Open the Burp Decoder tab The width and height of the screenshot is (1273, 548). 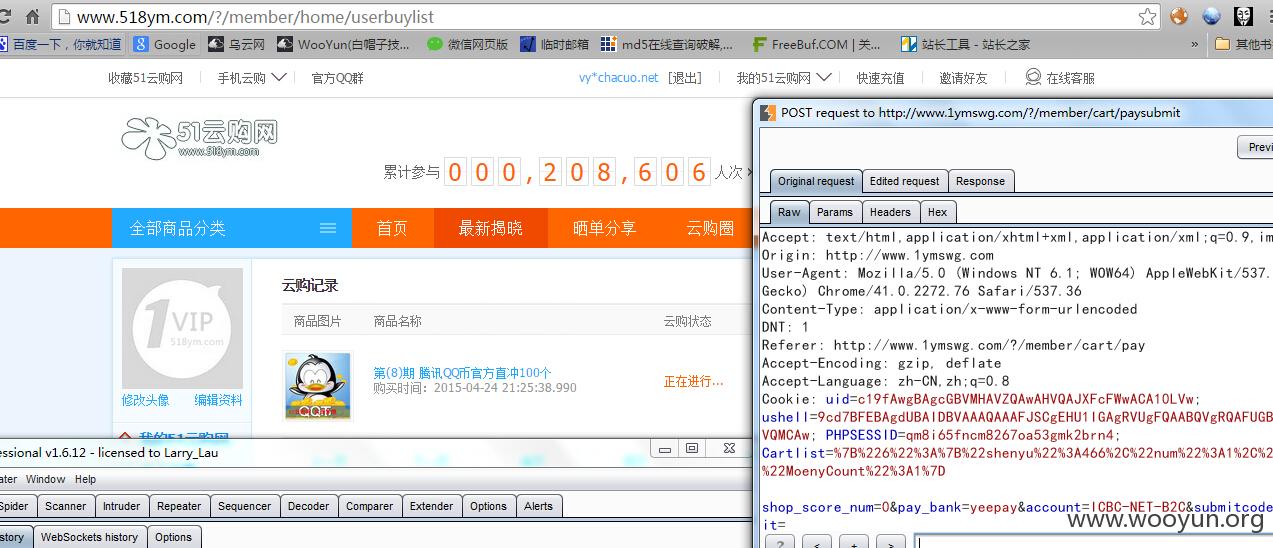click(308, 506)
